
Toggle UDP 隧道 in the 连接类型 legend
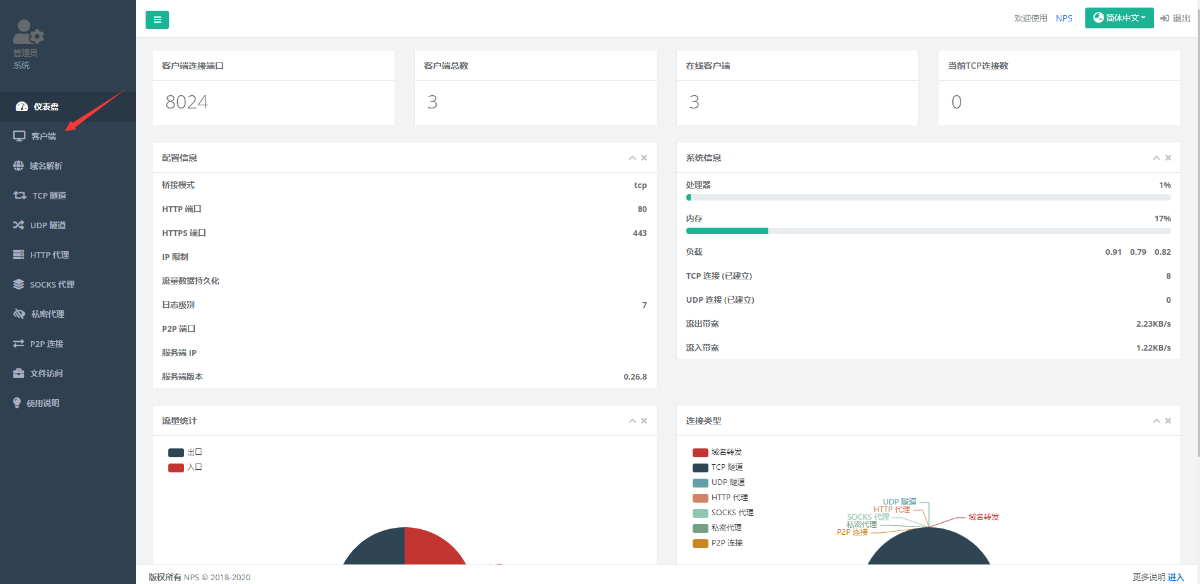coord(718,482)
